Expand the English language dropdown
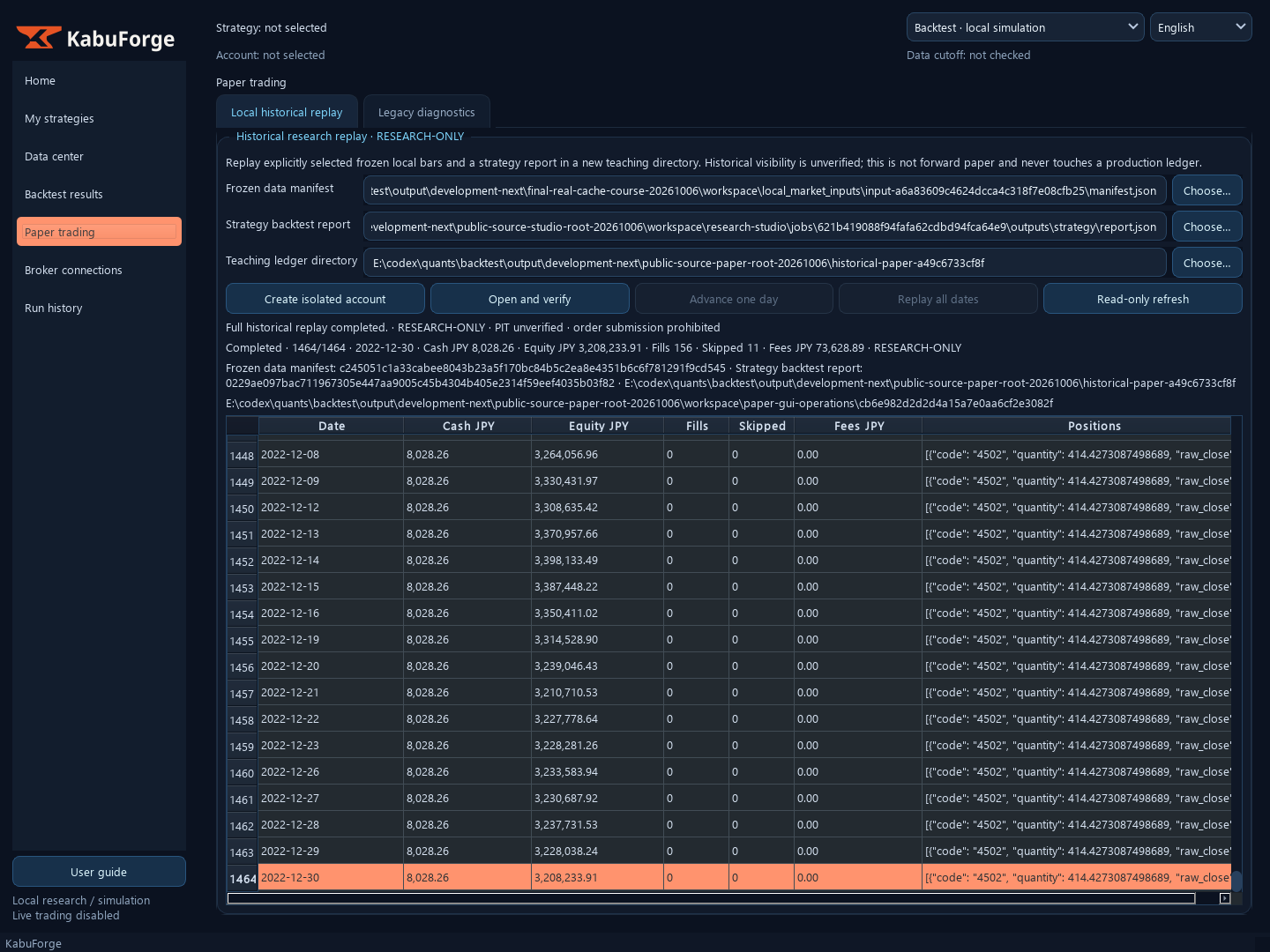 (1200, 27)
